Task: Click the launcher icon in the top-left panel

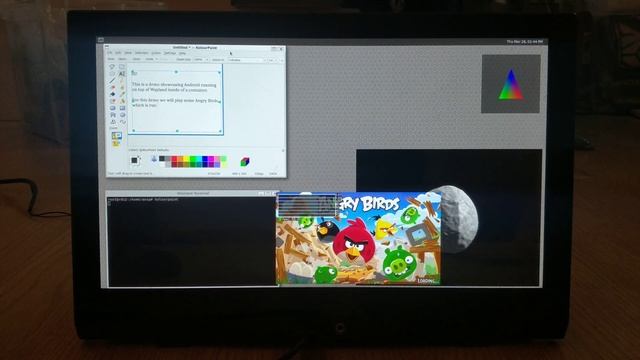Action: click(x=100, y=40)
